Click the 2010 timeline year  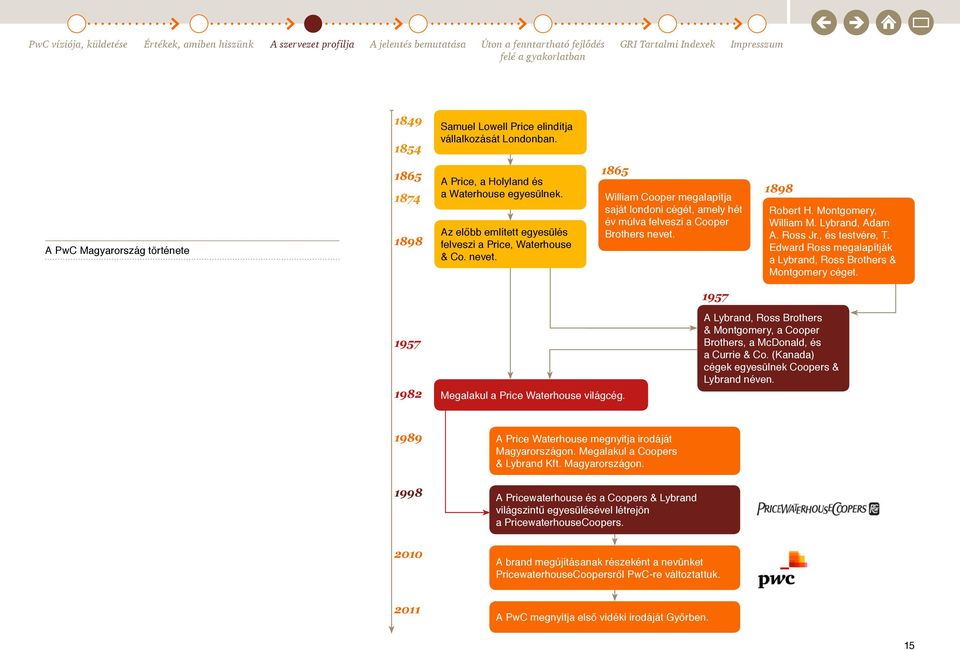[408, 555]
